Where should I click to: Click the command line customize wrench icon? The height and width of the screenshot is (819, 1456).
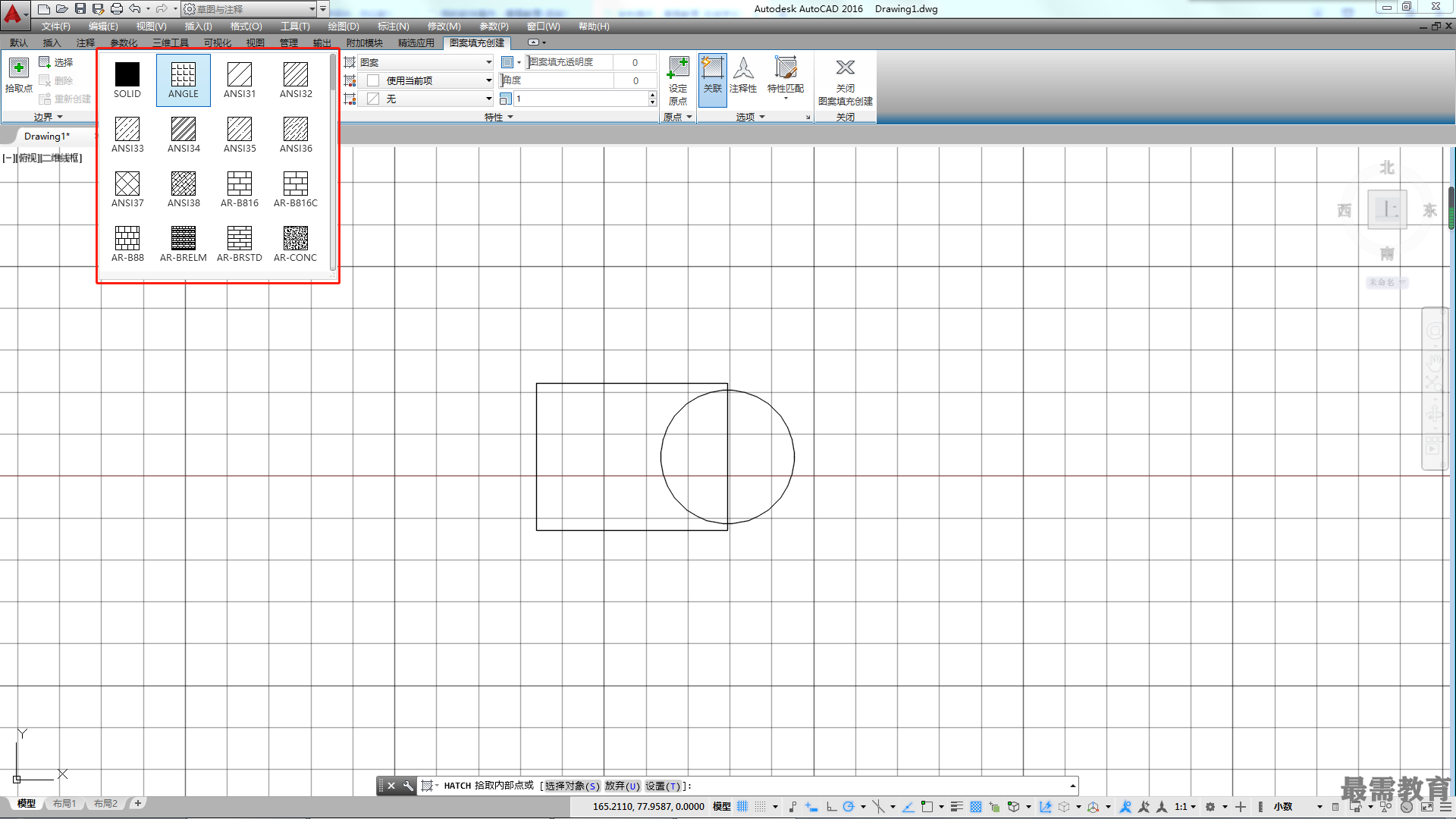click(x=408, y=786)
